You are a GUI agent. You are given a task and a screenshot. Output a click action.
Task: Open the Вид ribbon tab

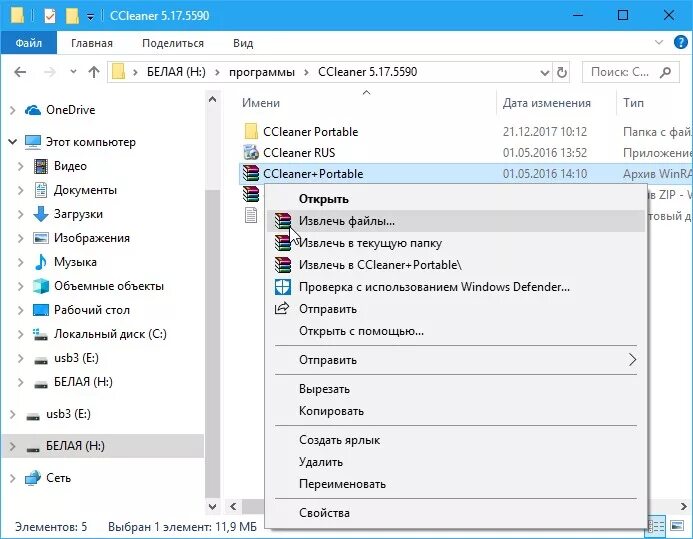pyautogui.click(x=243, y=43)
